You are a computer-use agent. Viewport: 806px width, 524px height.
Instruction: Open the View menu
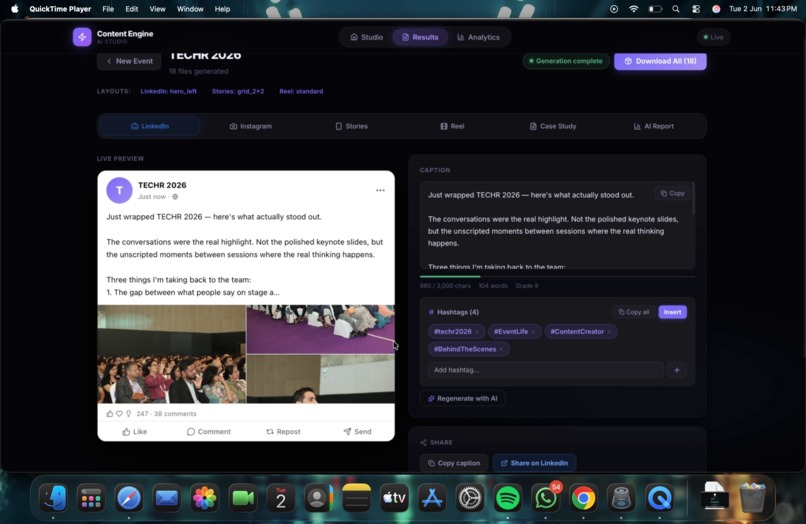pyautogui.click(x=157, y=9)
